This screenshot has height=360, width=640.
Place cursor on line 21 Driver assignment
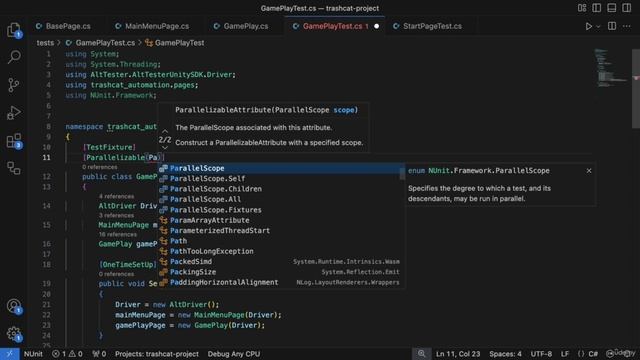167,304
